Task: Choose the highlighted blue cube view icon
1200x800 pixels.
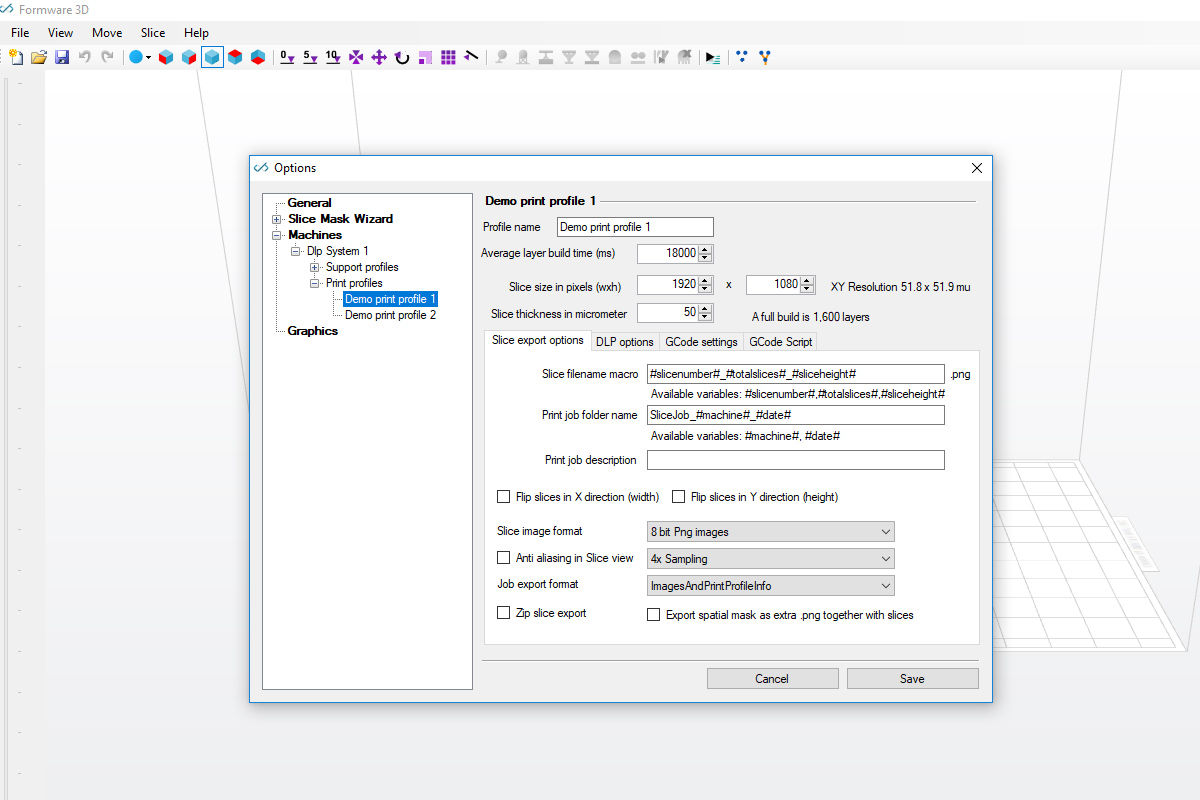Action: click(x=212, y=57)
